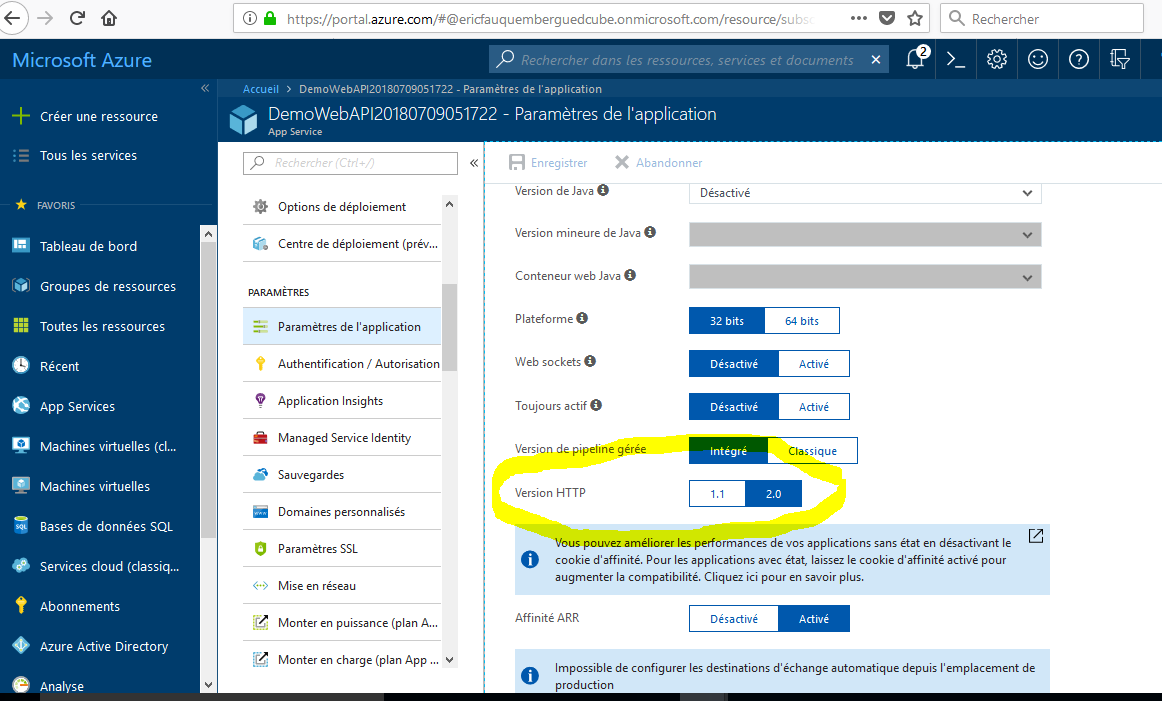
Task: Open the Azure help question mark
Action: tap(1079, 59)
